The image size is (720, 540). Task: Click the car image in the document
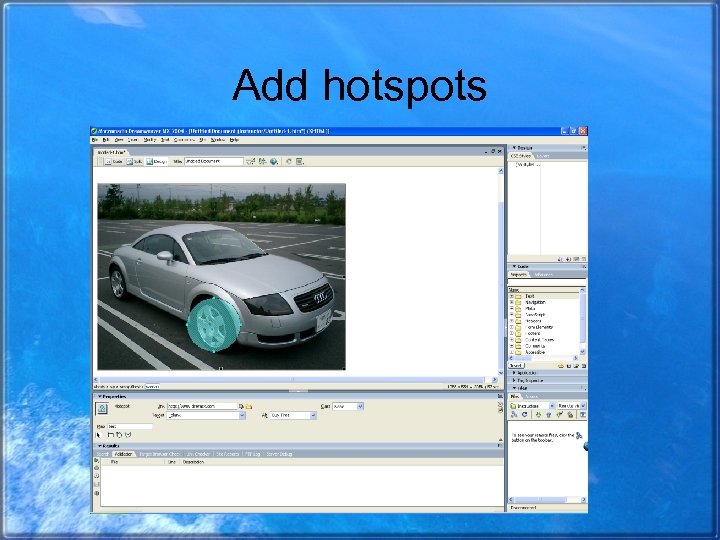221,276
